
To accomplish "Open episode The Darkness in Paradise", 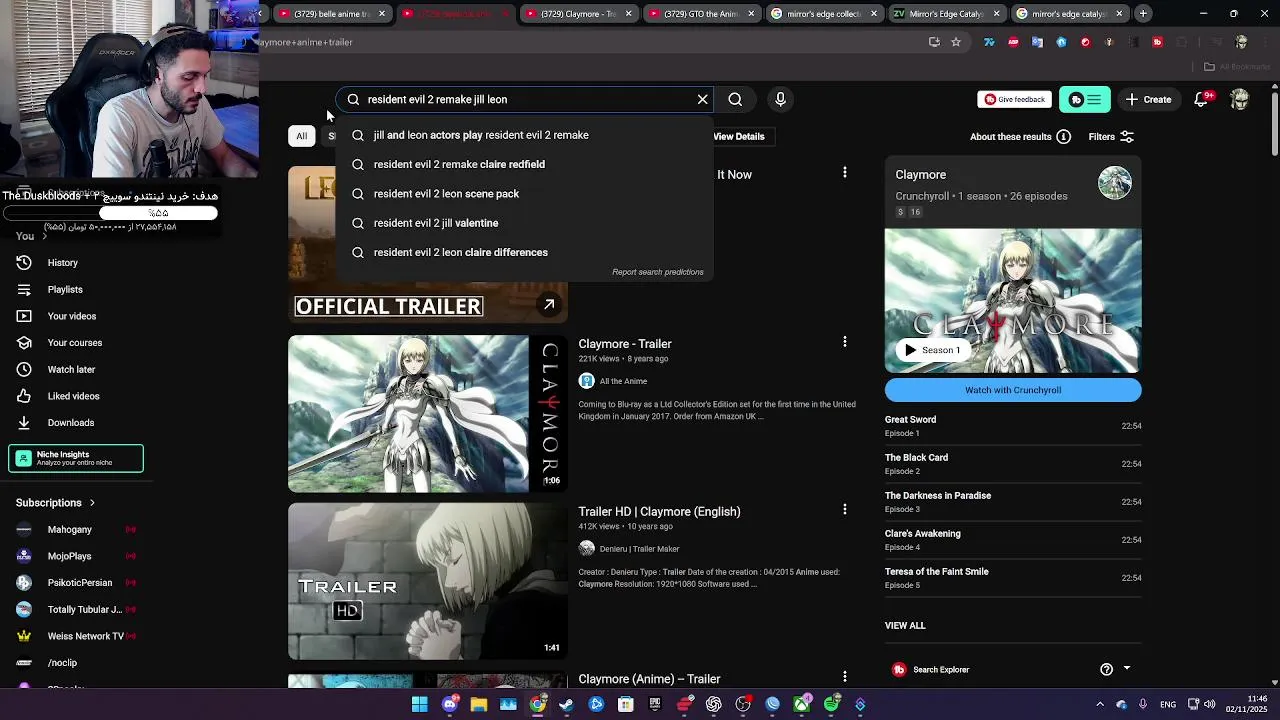I will click(1013, 502).
